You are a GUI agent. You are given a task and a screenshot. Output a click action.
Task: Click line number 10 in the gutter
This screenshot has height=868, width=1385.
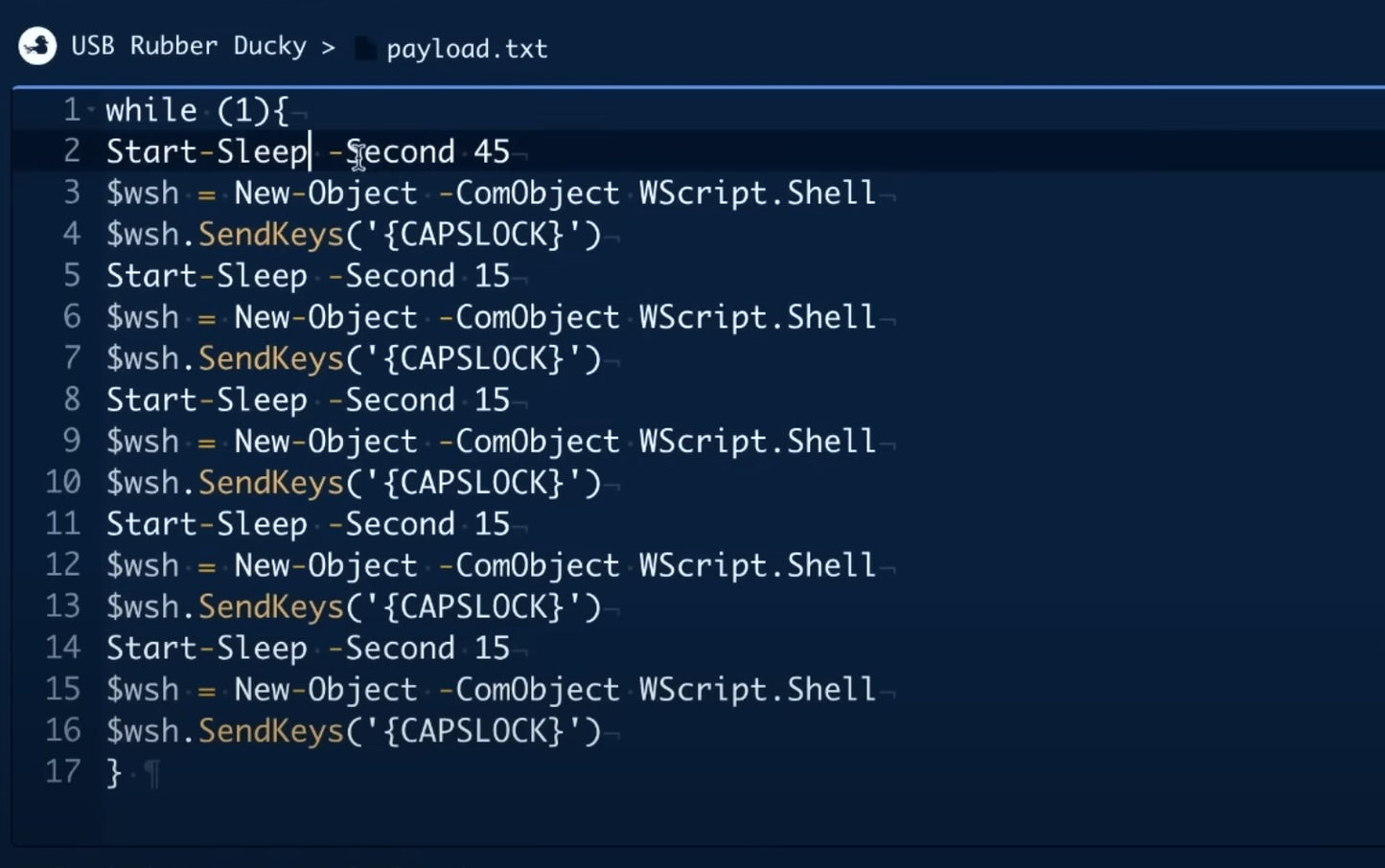(63, 482)
